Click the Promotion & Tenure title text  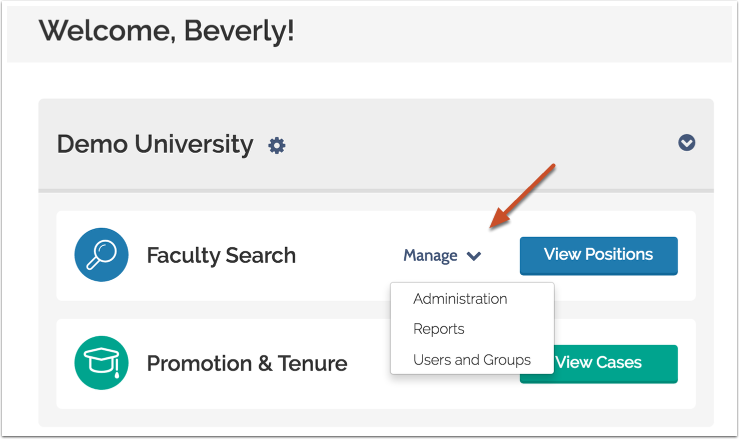247,363
